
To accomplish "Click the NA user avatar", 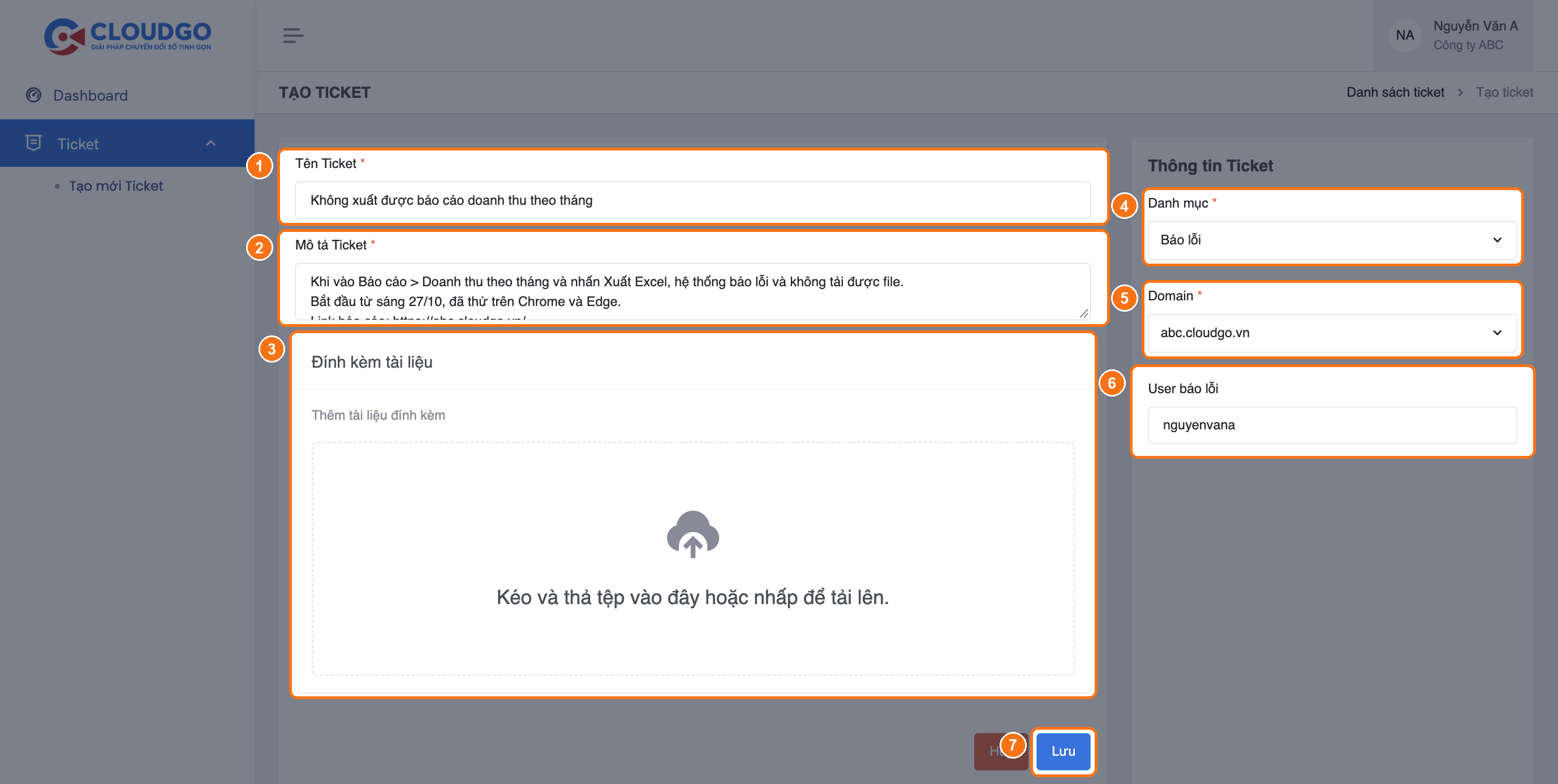I will (x=1404, y=35).
